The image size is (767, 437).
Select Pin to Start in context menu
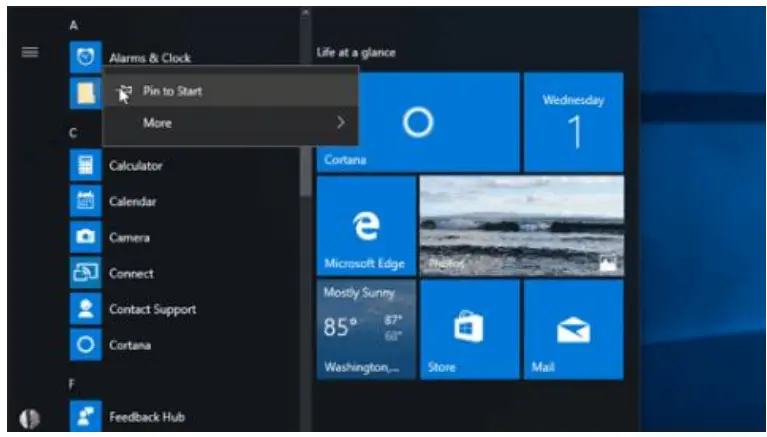coord(230,91)
